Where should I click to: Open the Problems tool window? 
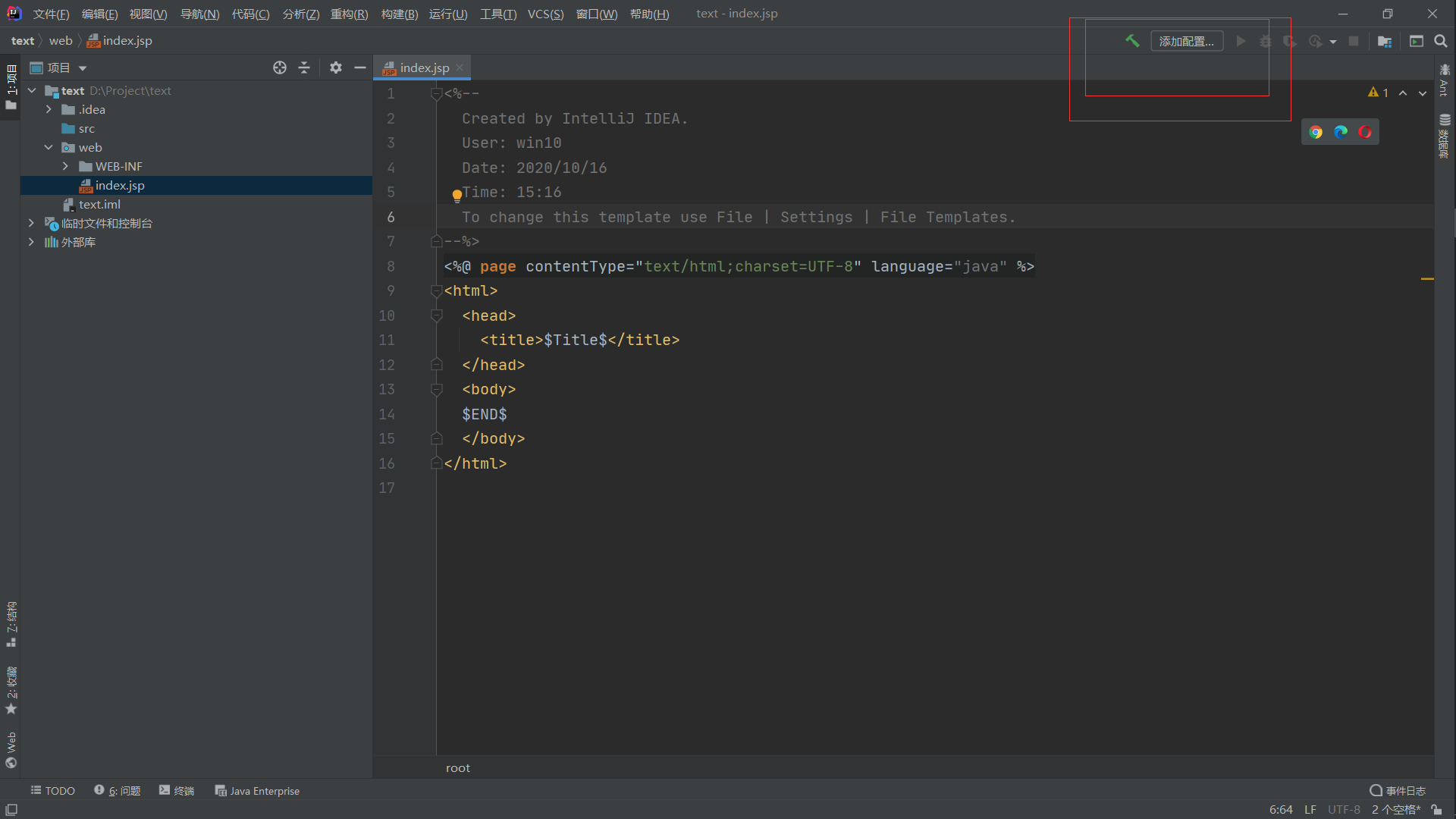(x=117, y=790)
